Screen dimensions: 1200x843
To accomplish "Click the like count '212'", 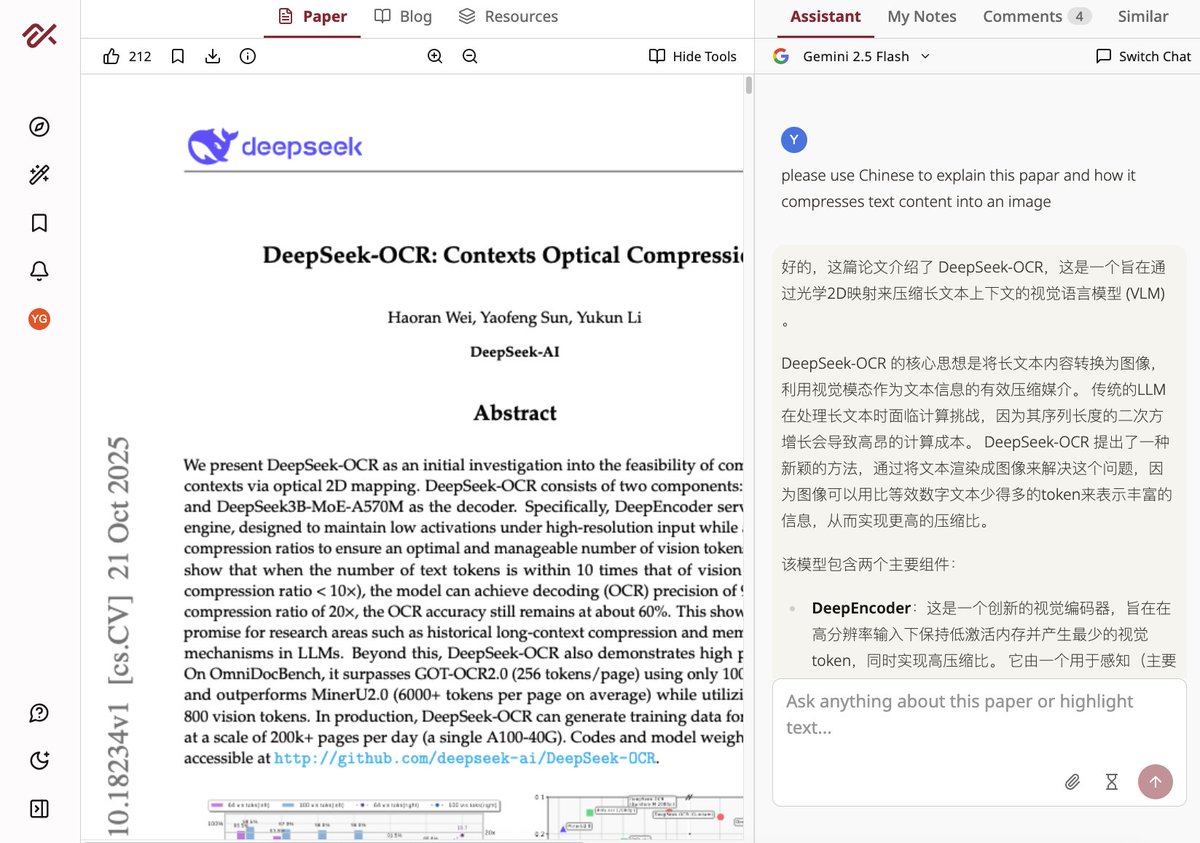I will click(x=140, y=57).
